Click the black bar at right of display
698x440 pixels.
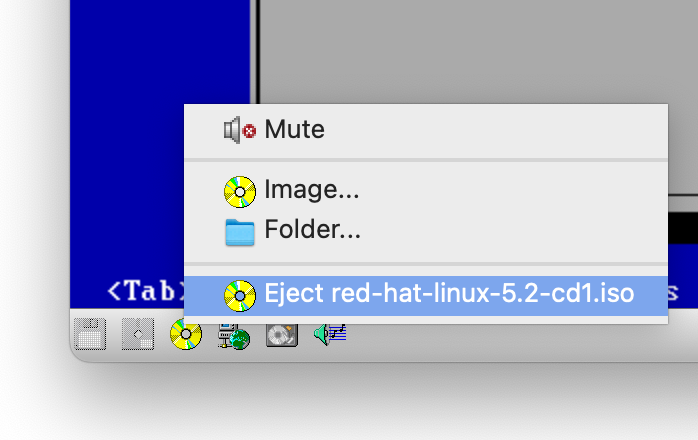coord(683,228)
